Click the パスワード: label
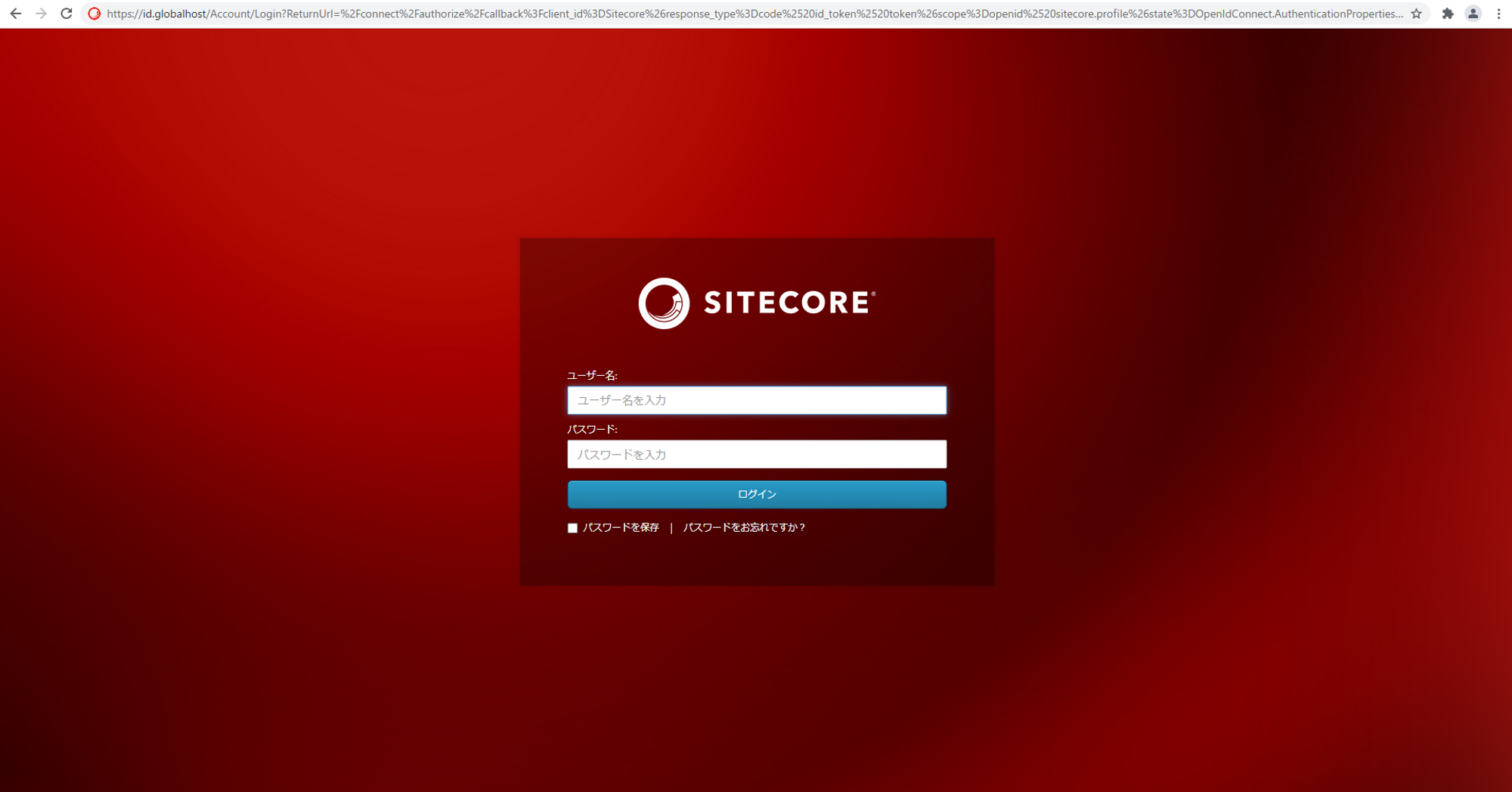This screenshot has width=1512, height=792. 592,429
